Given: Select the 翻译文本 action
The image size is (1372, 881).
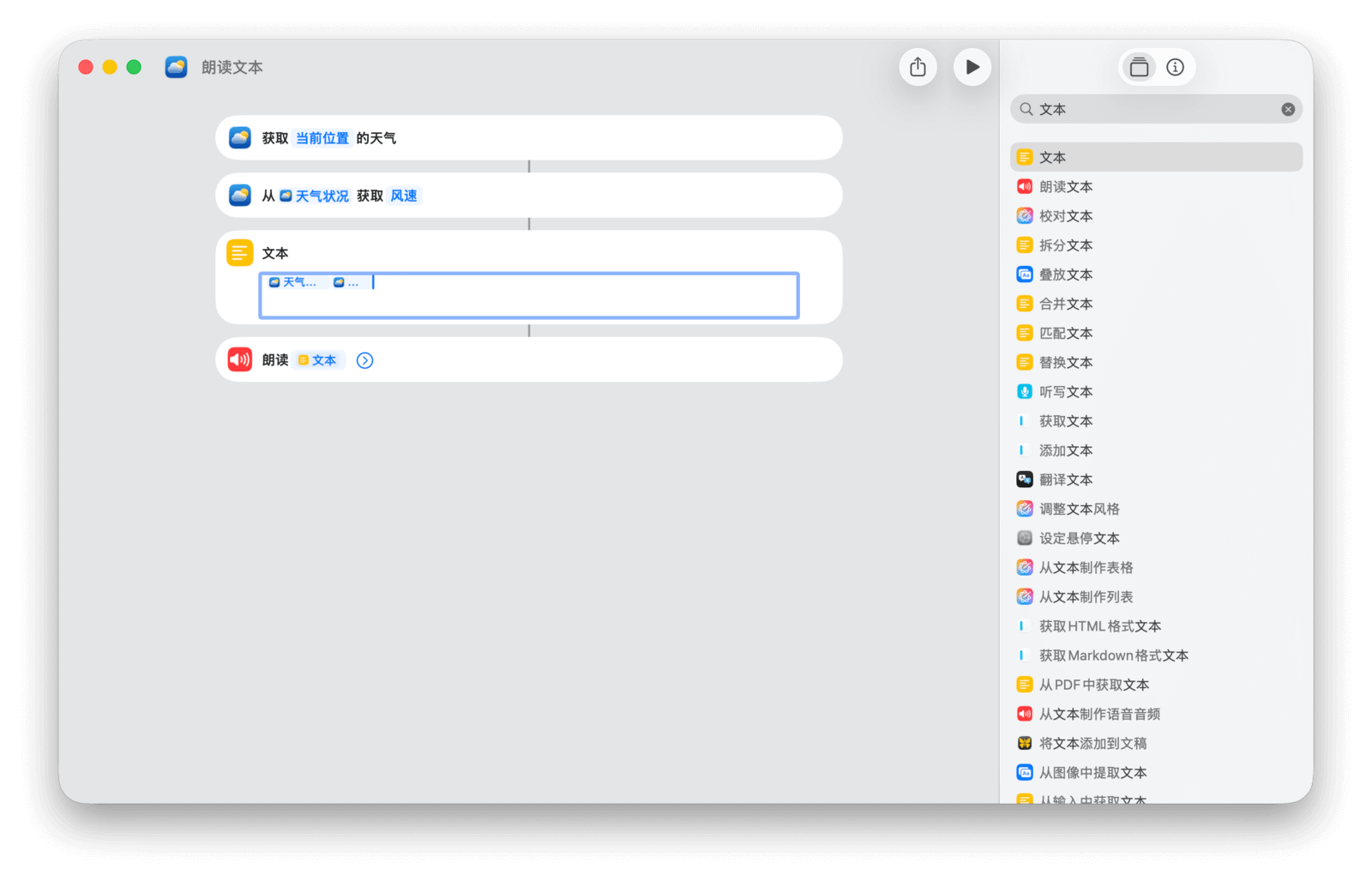Looking at the screenshot, I should (1066, 480).
